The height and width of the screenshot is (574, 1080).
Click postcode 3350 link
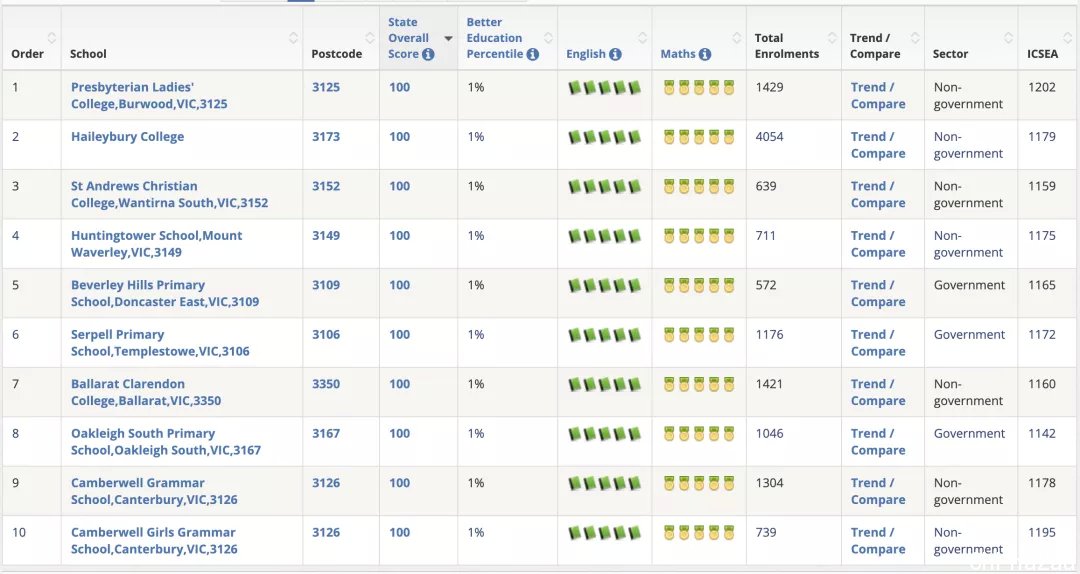tap(326, 385)
